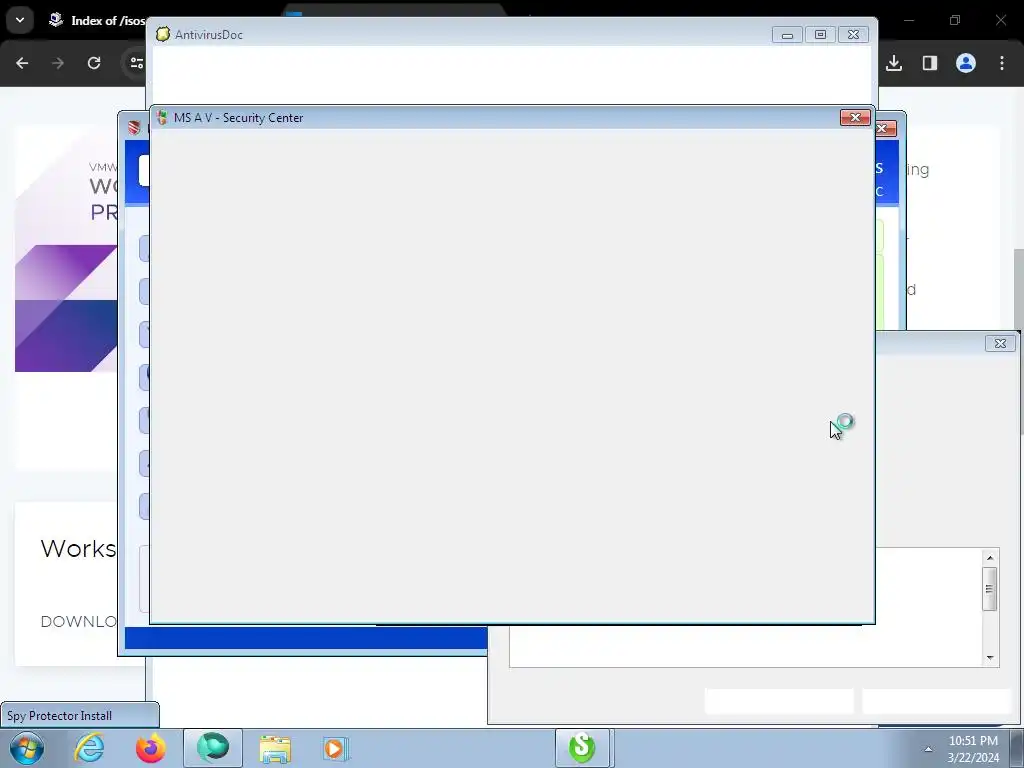Open the browser three-dot menu
The width and height of the screenshot is (1024, 768).
1002,63
